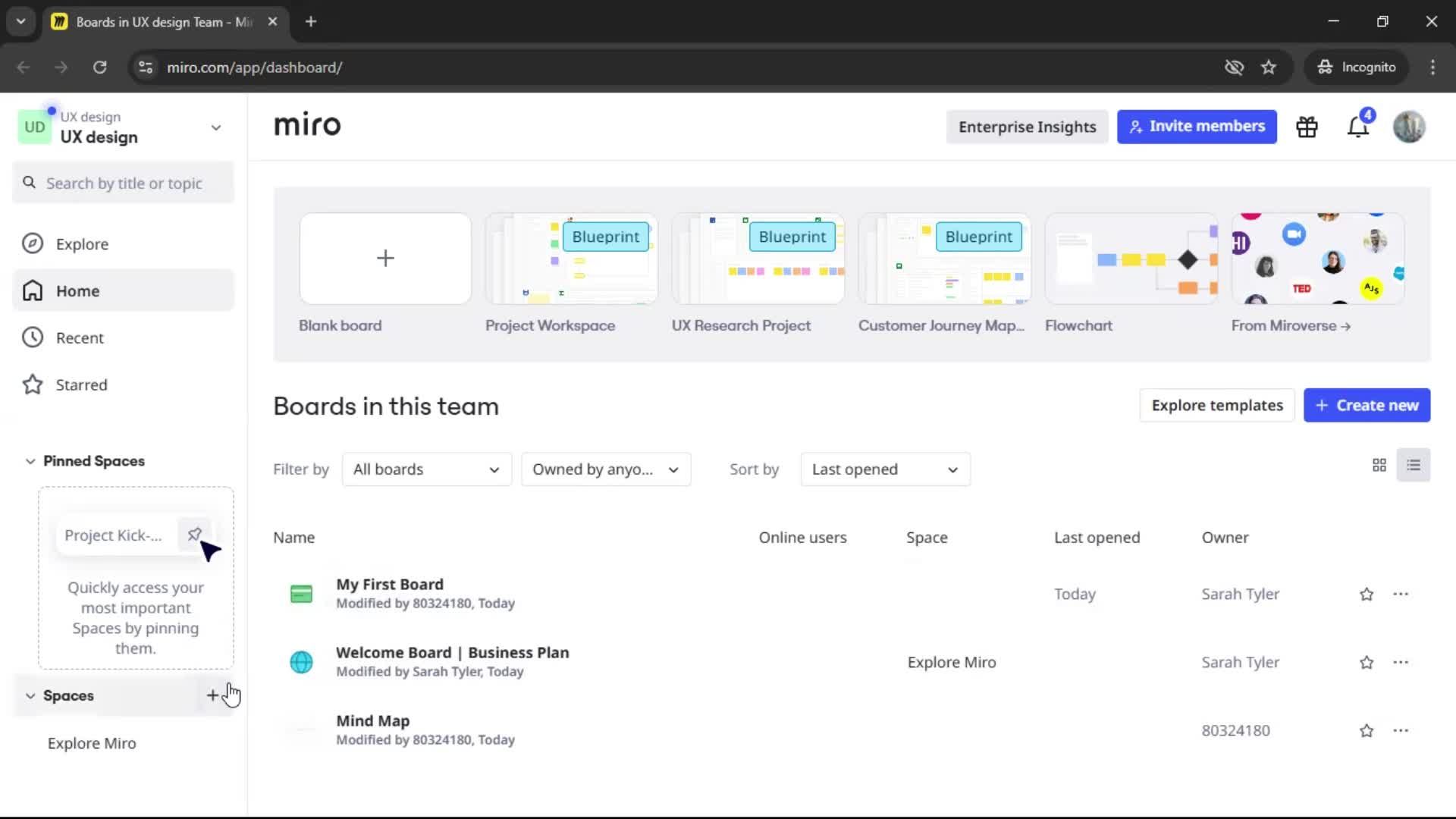Go to Explore in sidebar

pyautogui.click(x=124, y=243)
